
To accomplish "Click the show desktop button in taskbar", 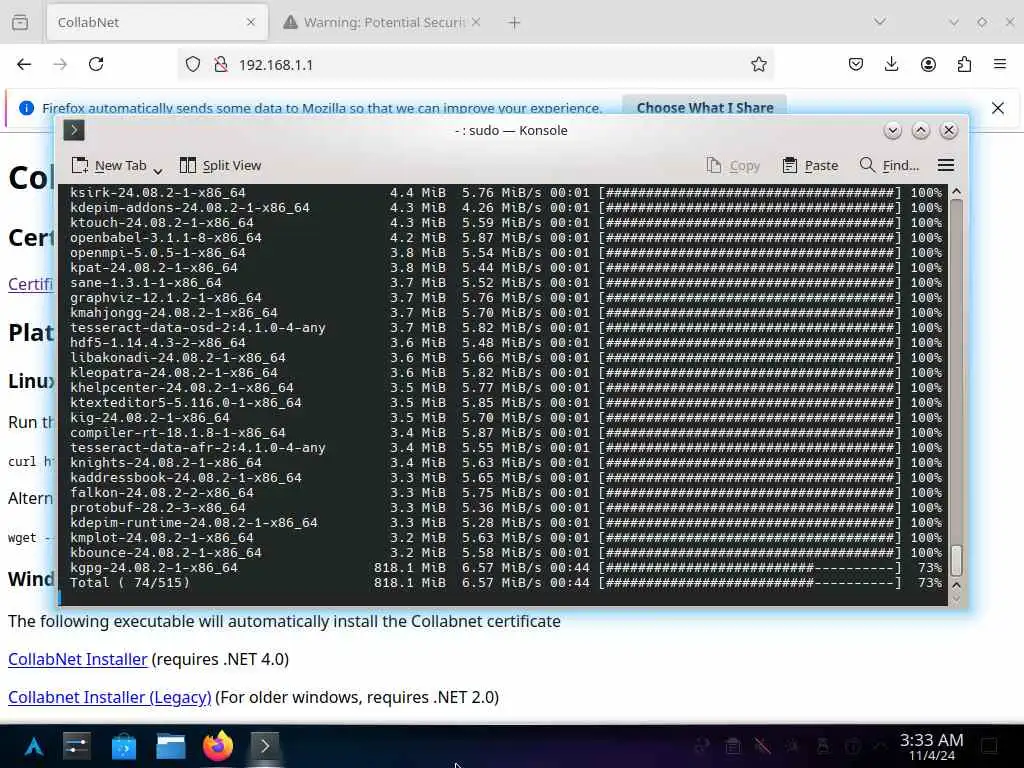I will pos(989,746).
